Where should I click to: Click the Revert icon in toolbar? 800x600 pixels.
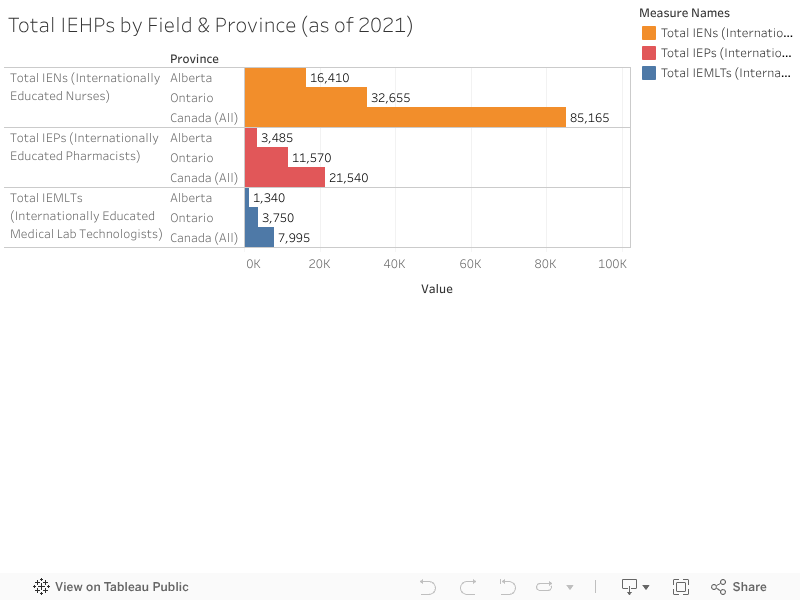[507, 587]
